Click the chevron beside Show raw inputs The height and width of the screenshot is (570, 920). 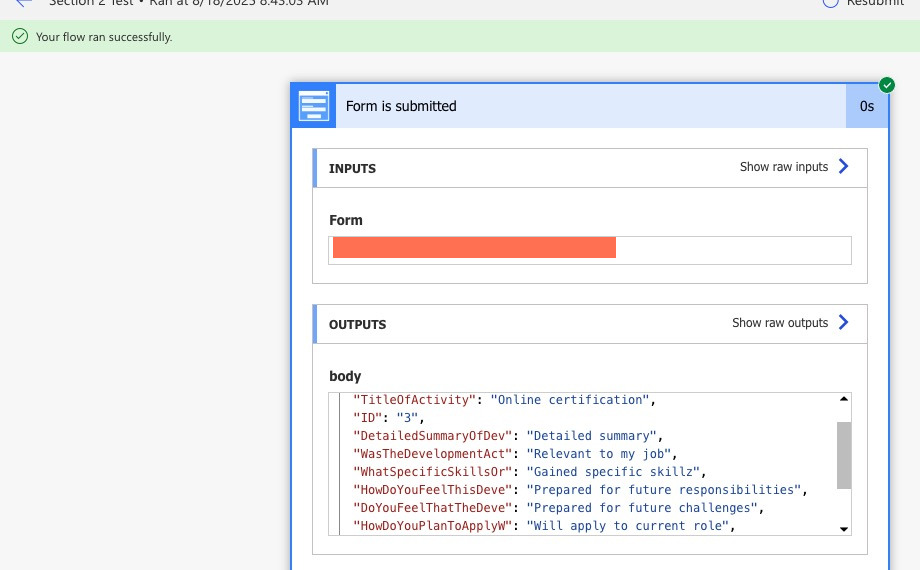point(843,167)
